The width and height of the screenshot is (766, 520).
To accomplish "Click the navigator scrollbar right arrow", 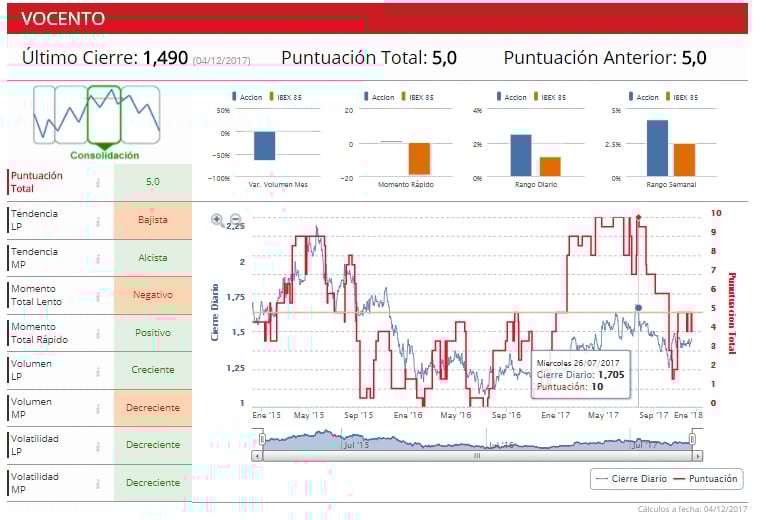I will [698, 456].
